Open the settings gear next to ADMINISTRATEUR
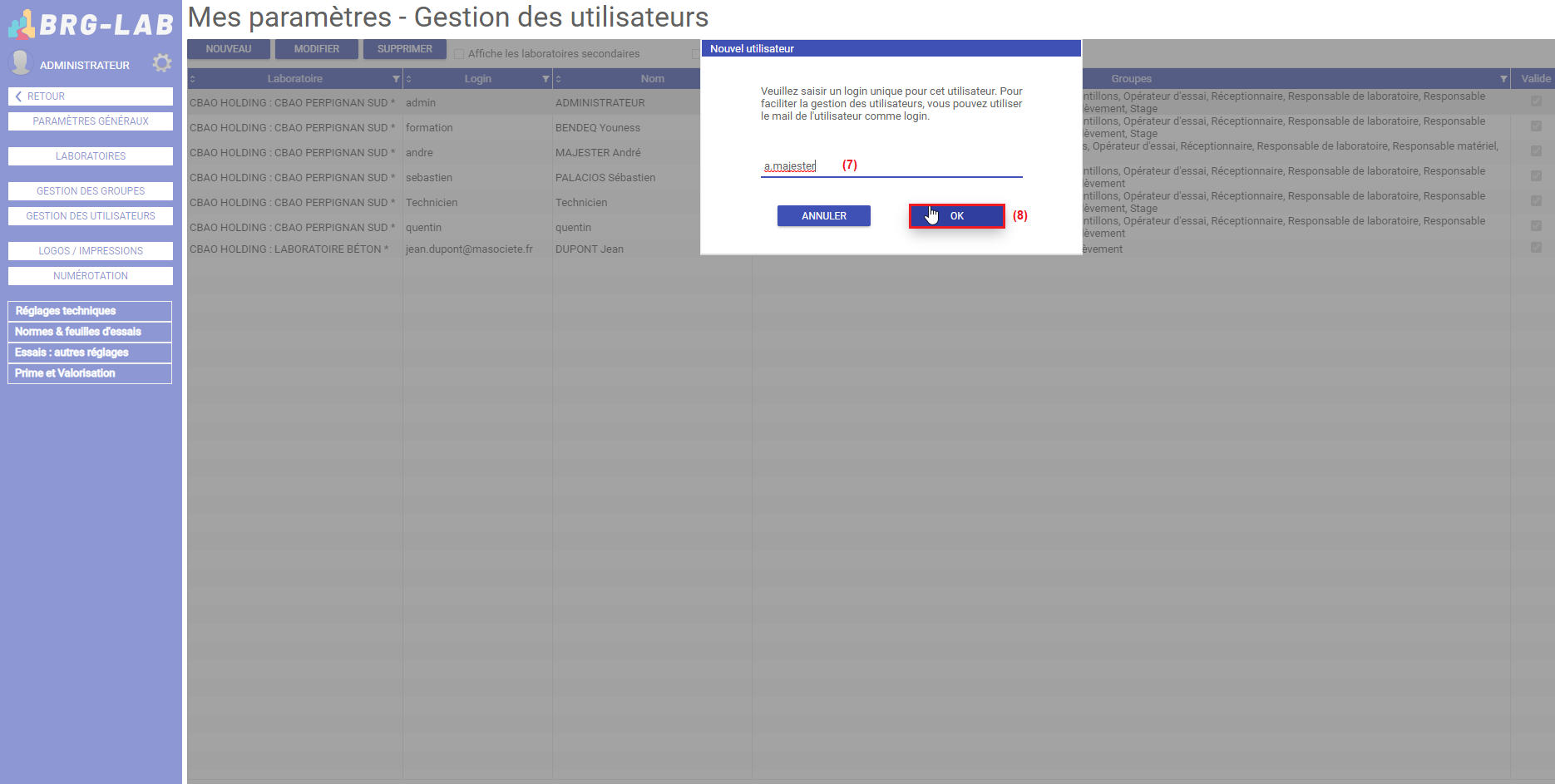 162,63
